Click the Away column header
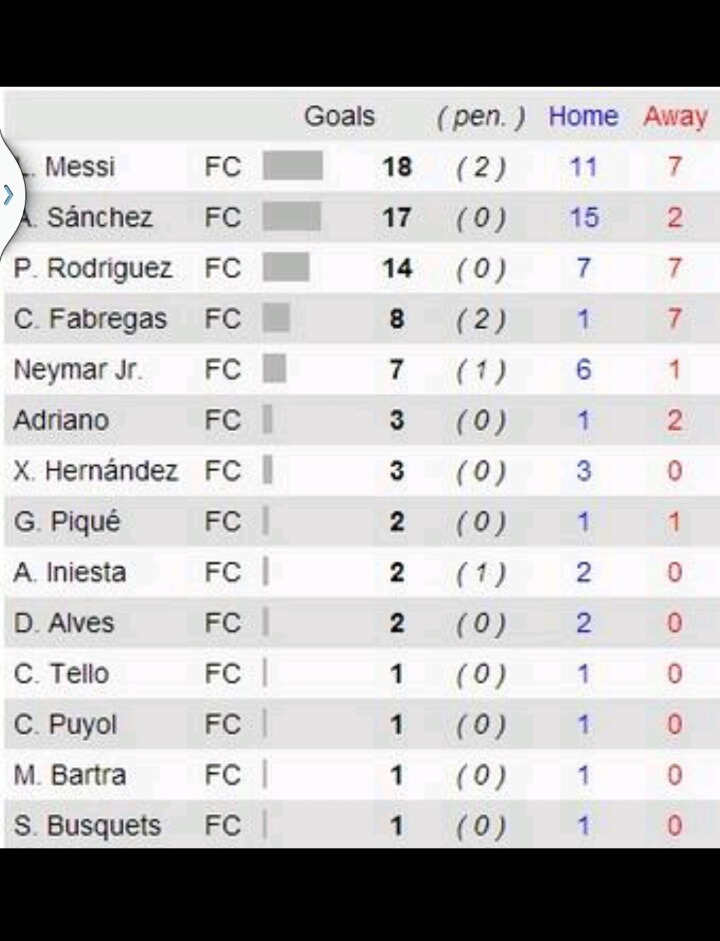 pyautogui.click(x=675, y=117)
